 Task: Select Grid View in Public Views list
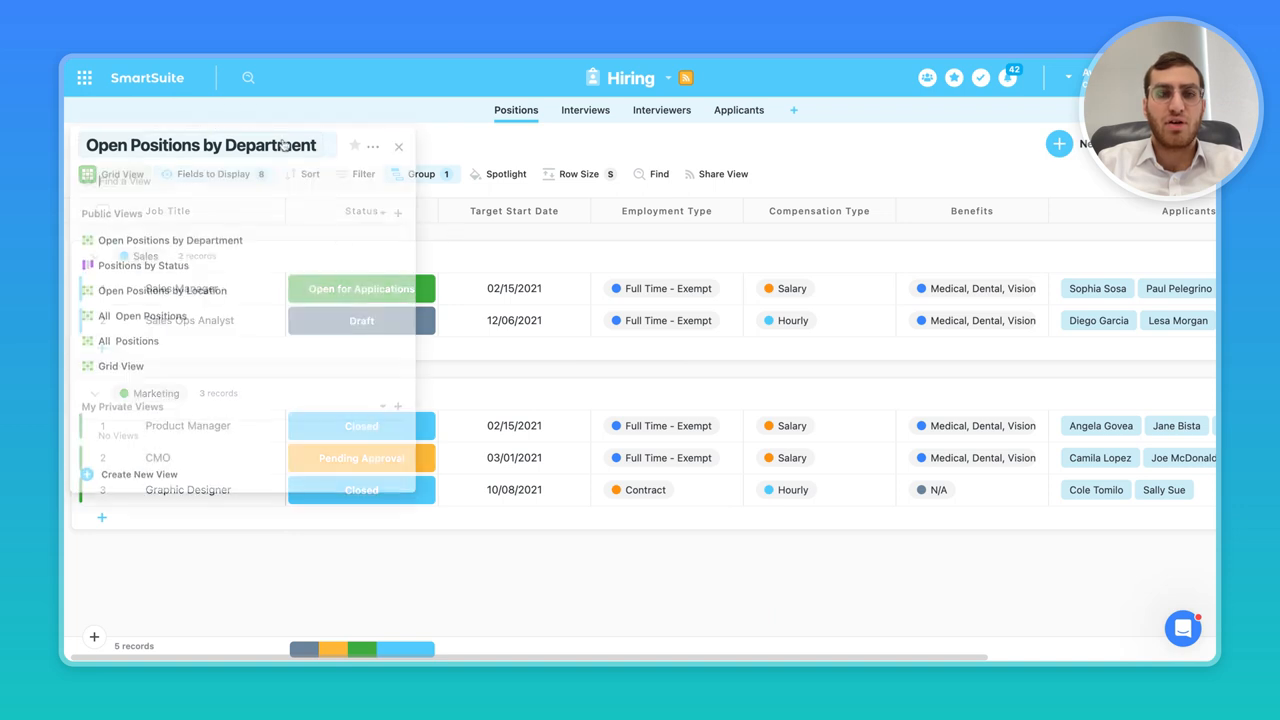tap(121, 366)
